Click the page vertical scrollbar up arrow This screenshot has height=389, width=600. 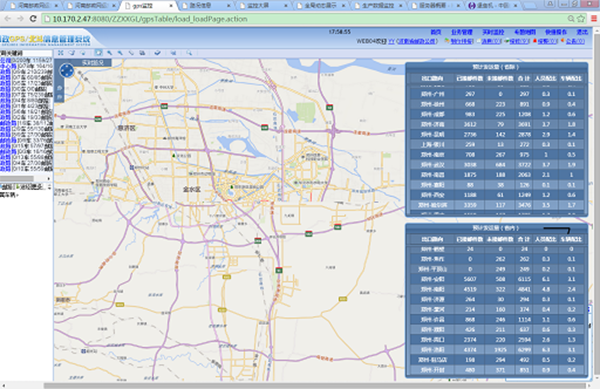pos(596,31)
